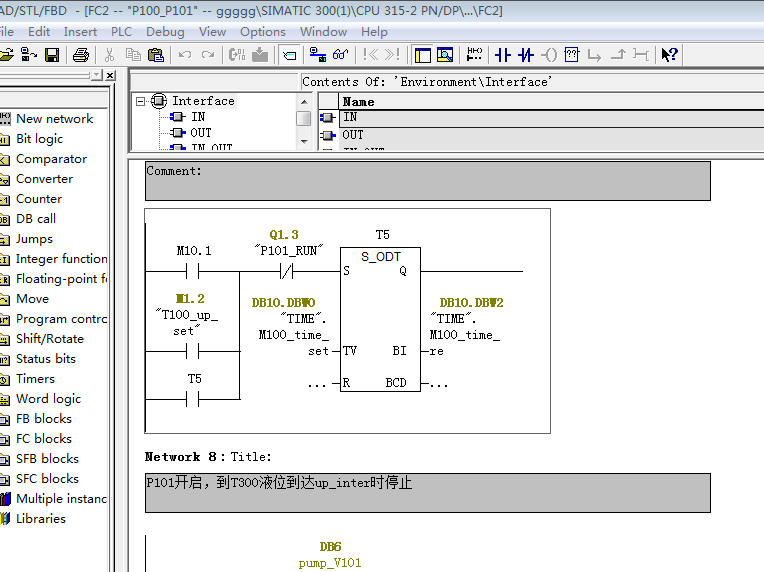Expand the Move folder
The height and width of the screenshot is (572, 764).
[32, 299]
